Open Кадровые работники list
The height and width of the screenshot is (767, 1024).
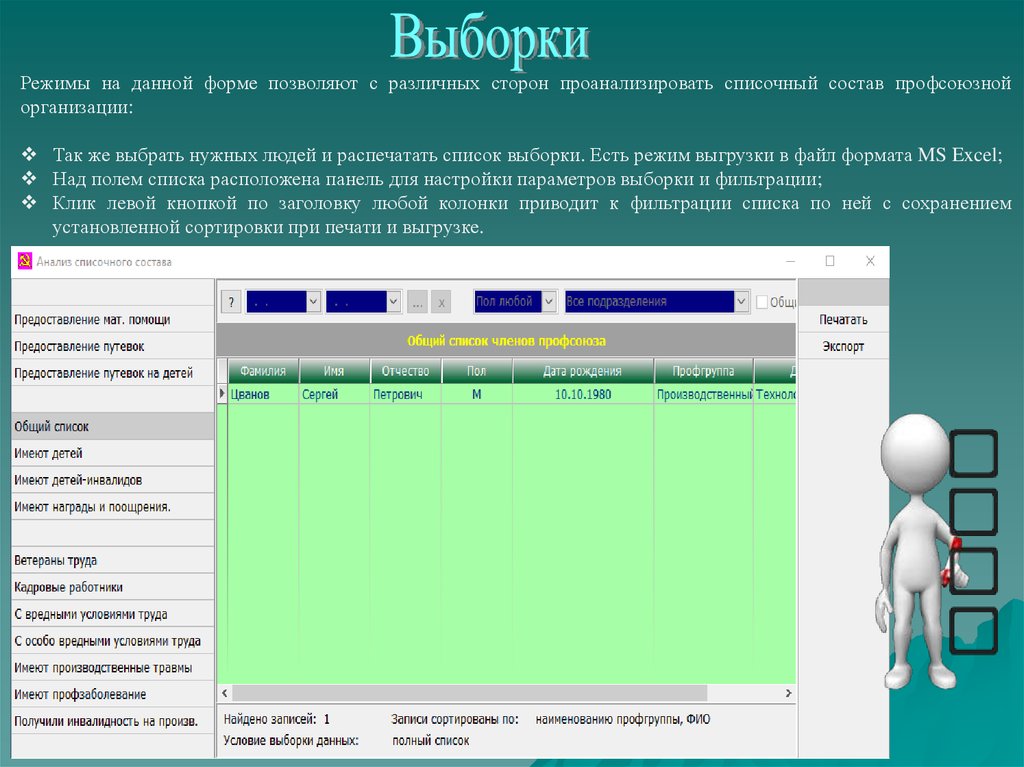point(113,587)
